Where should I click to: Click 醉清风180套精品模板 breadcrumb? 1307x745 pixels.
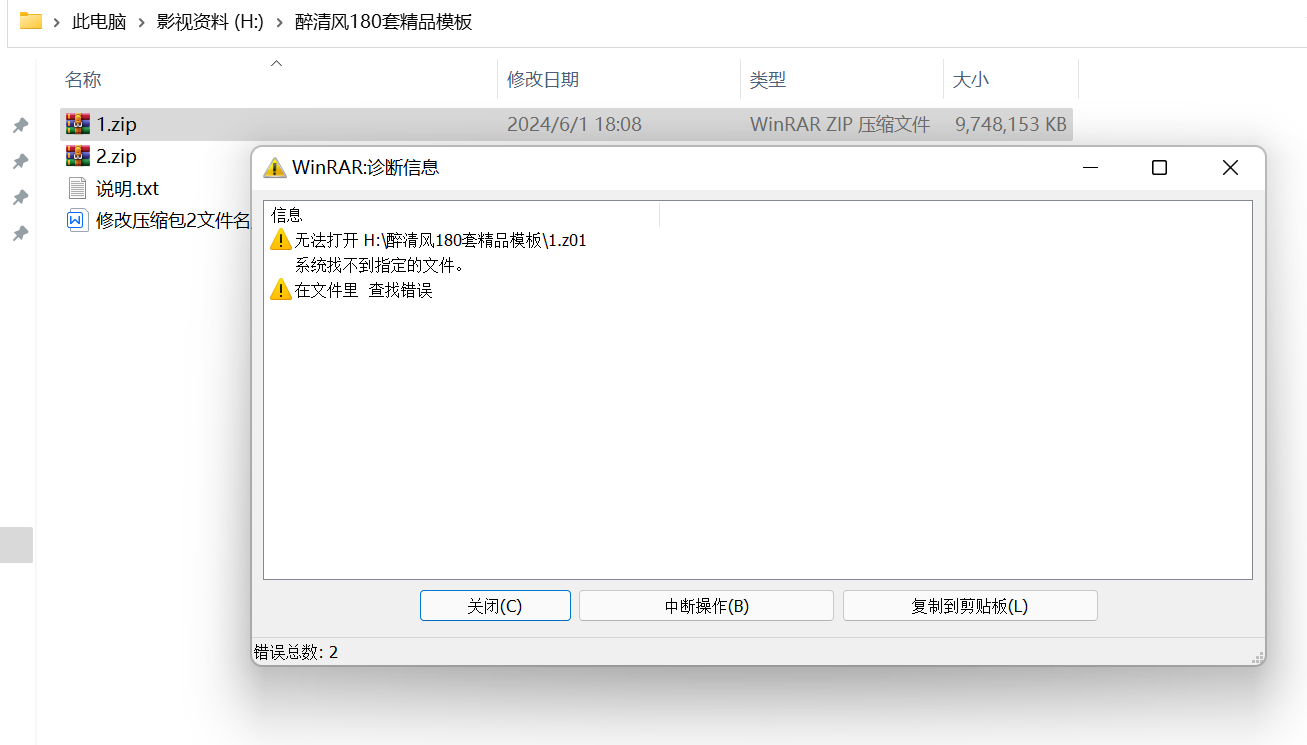coord(384,22)
